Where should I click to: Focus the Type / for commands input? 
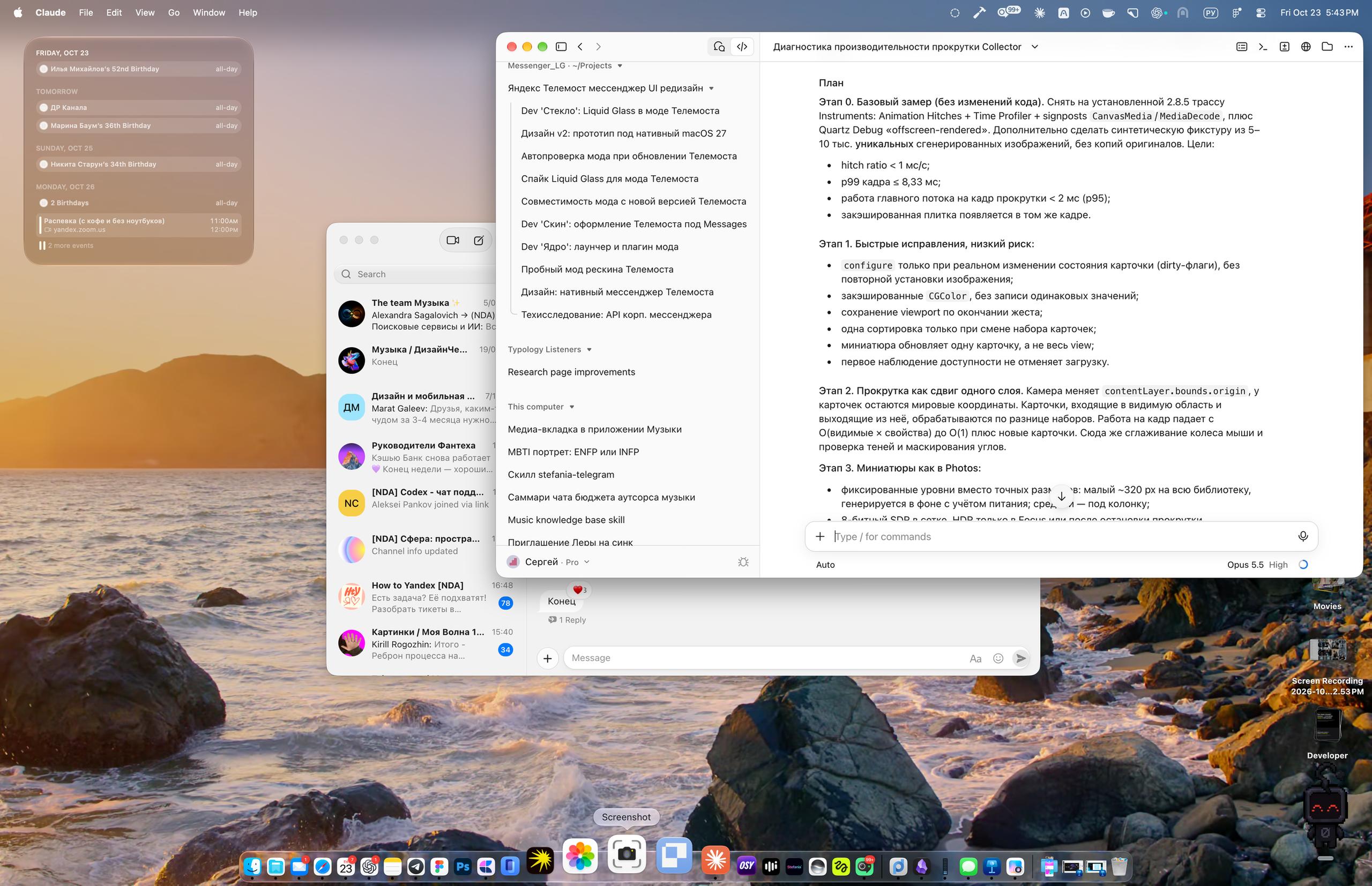(x=1061, y=537)
